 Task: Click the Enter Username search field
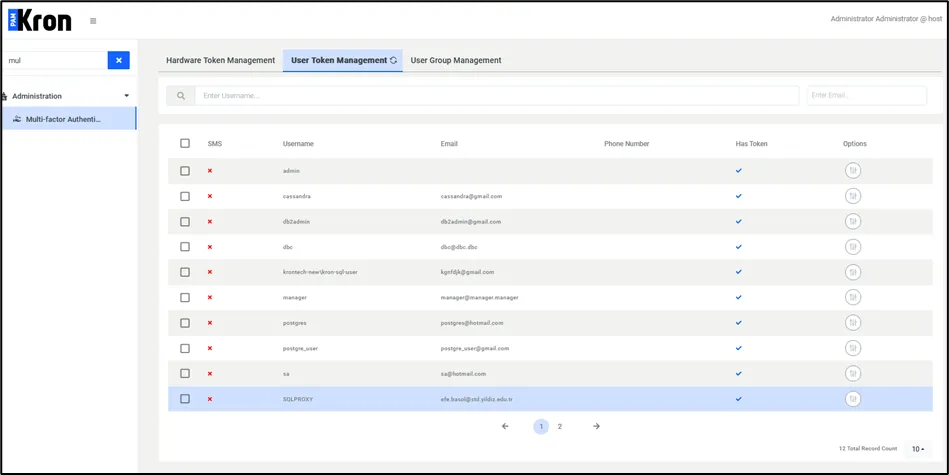[497, 96]
